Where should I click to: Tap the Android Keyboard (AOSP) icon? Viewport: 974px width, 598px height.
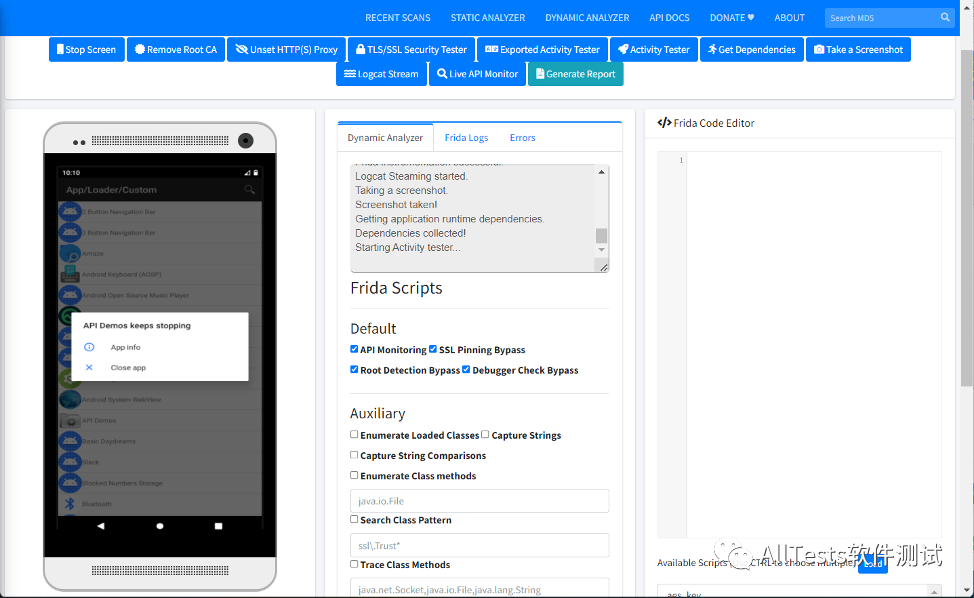(70, 274)
